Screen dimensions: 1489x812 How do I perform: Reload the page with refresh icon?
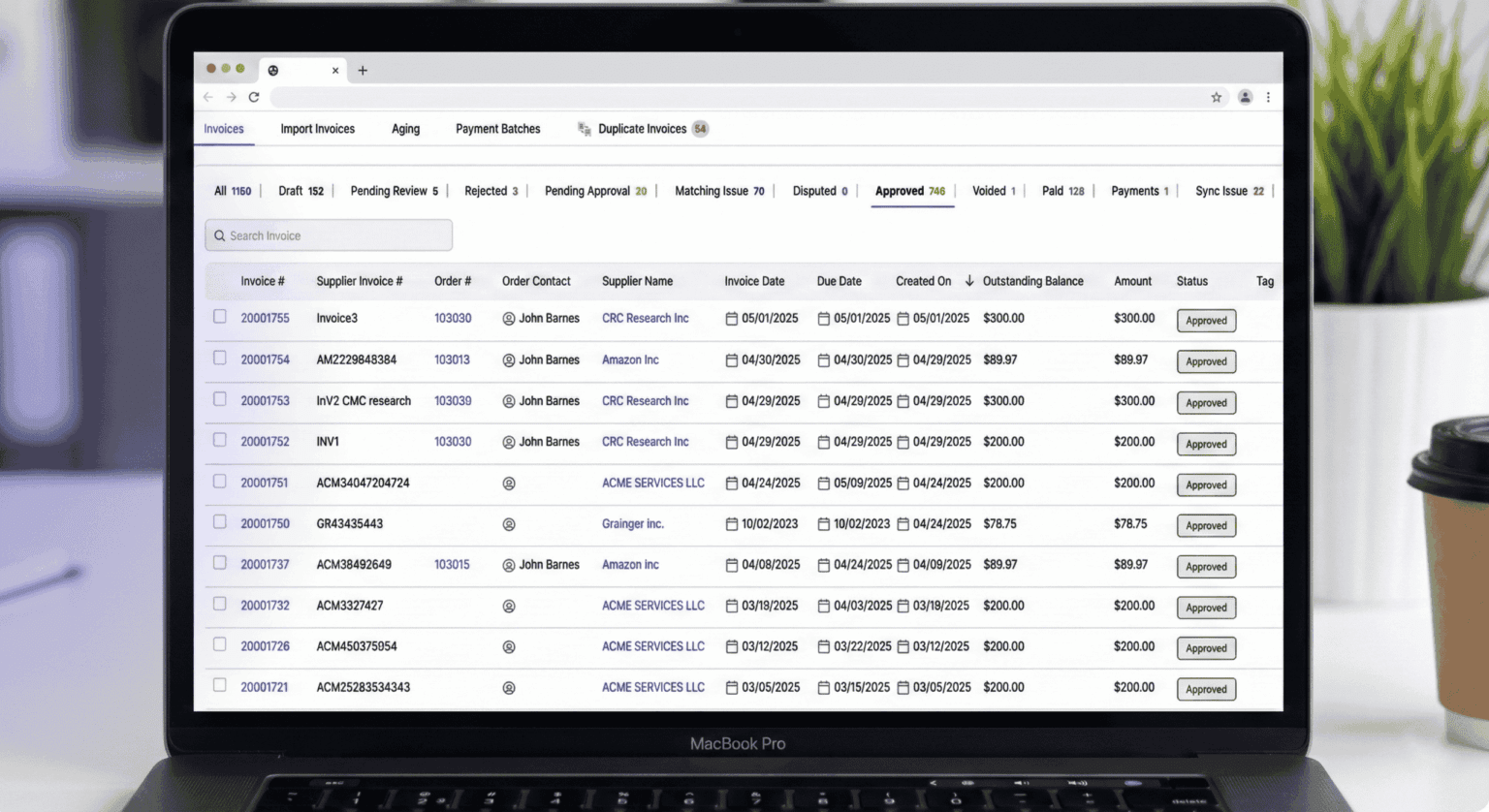(x=254, y=97)
